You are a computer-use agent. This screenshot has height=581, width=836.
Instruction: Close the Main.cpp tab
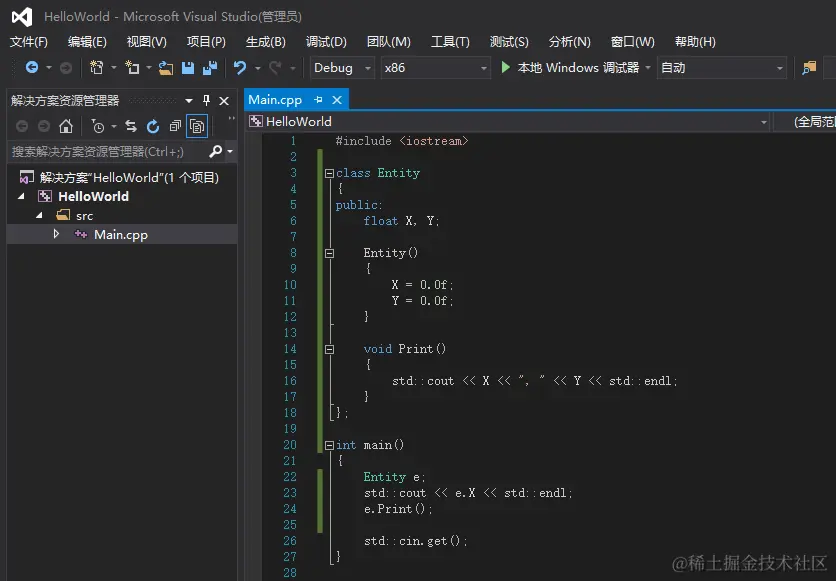click(336, 100)
